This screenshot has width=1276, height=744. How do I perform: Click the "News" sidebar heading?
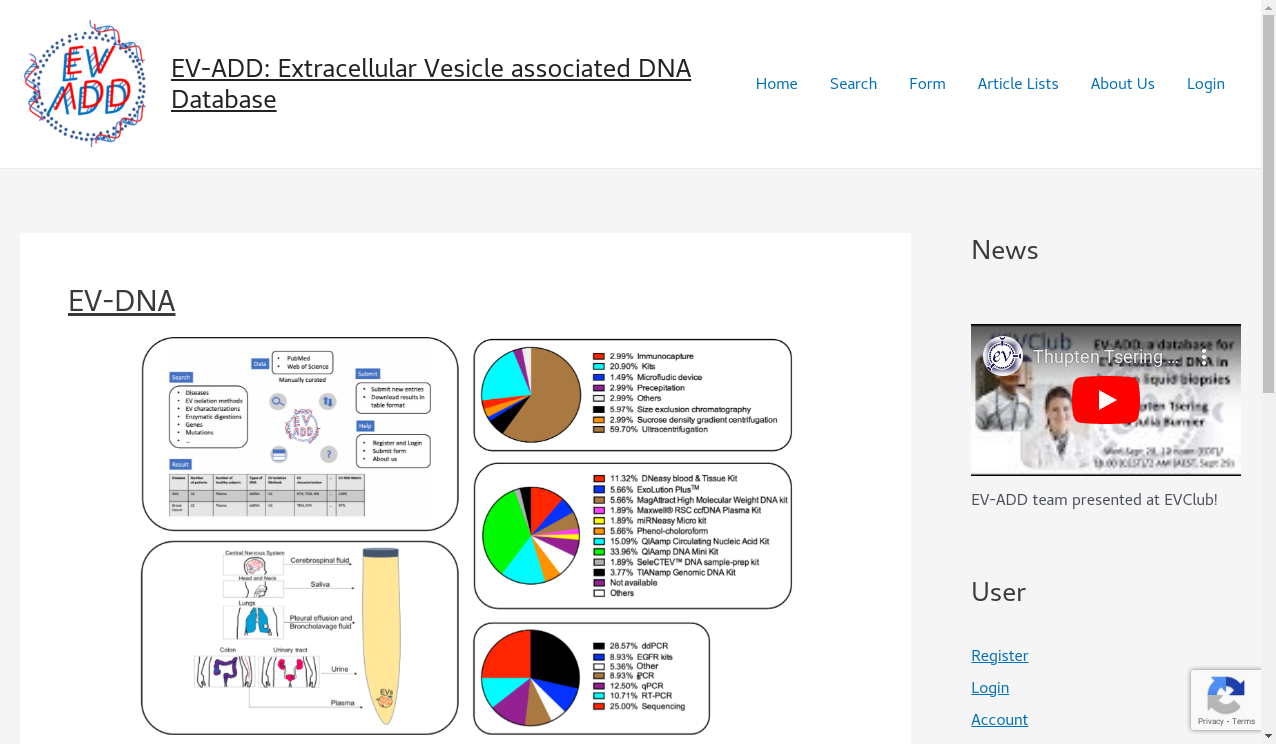tap(1004, 250)
